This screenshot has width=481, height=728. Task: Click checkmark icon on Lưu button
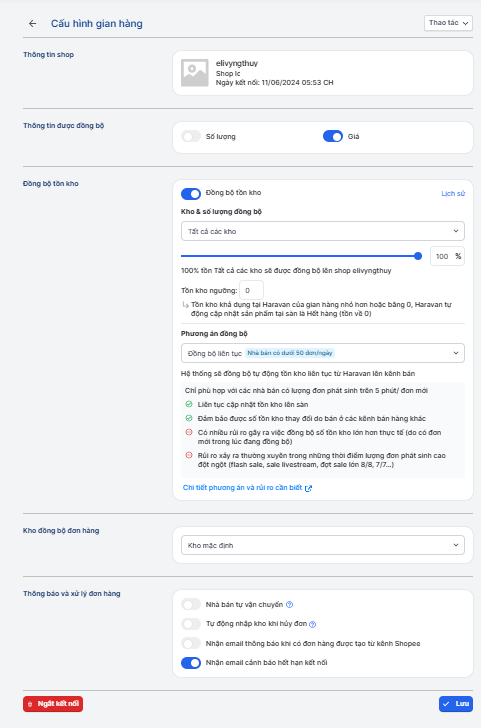tap(446, 704)
